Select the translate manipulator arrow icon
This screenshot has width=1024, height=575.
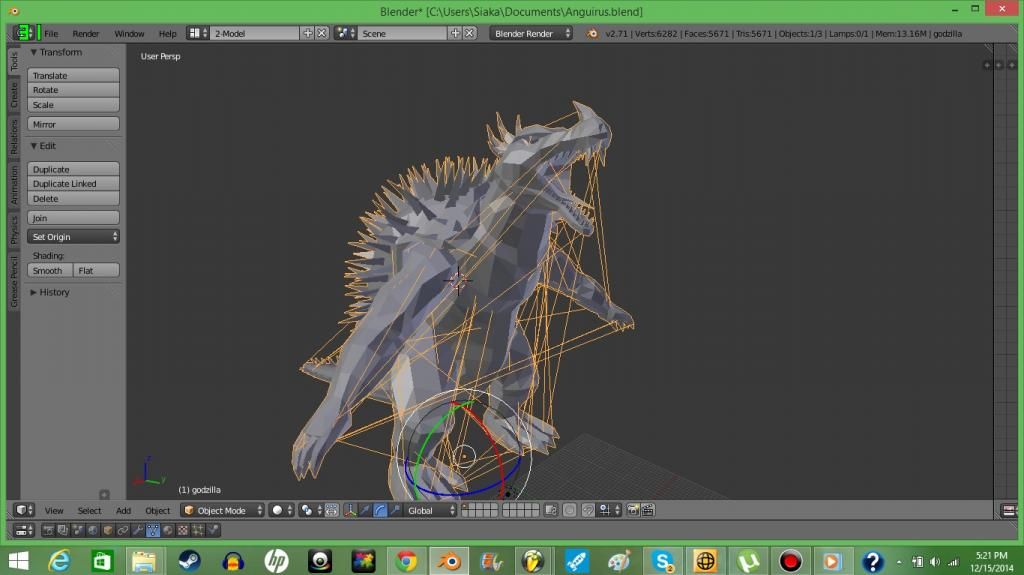click(364, 510)
